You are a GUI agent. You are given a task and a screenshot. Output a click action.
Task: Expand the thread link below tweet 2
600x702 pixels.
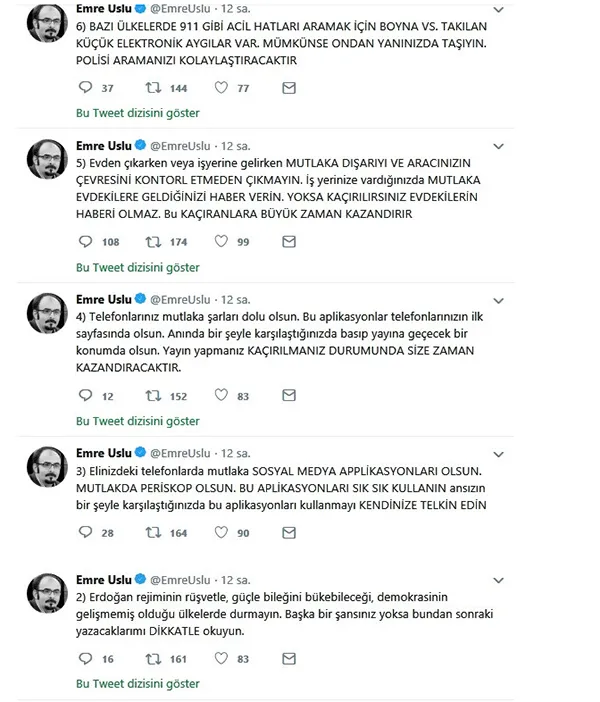coord(138,684)
